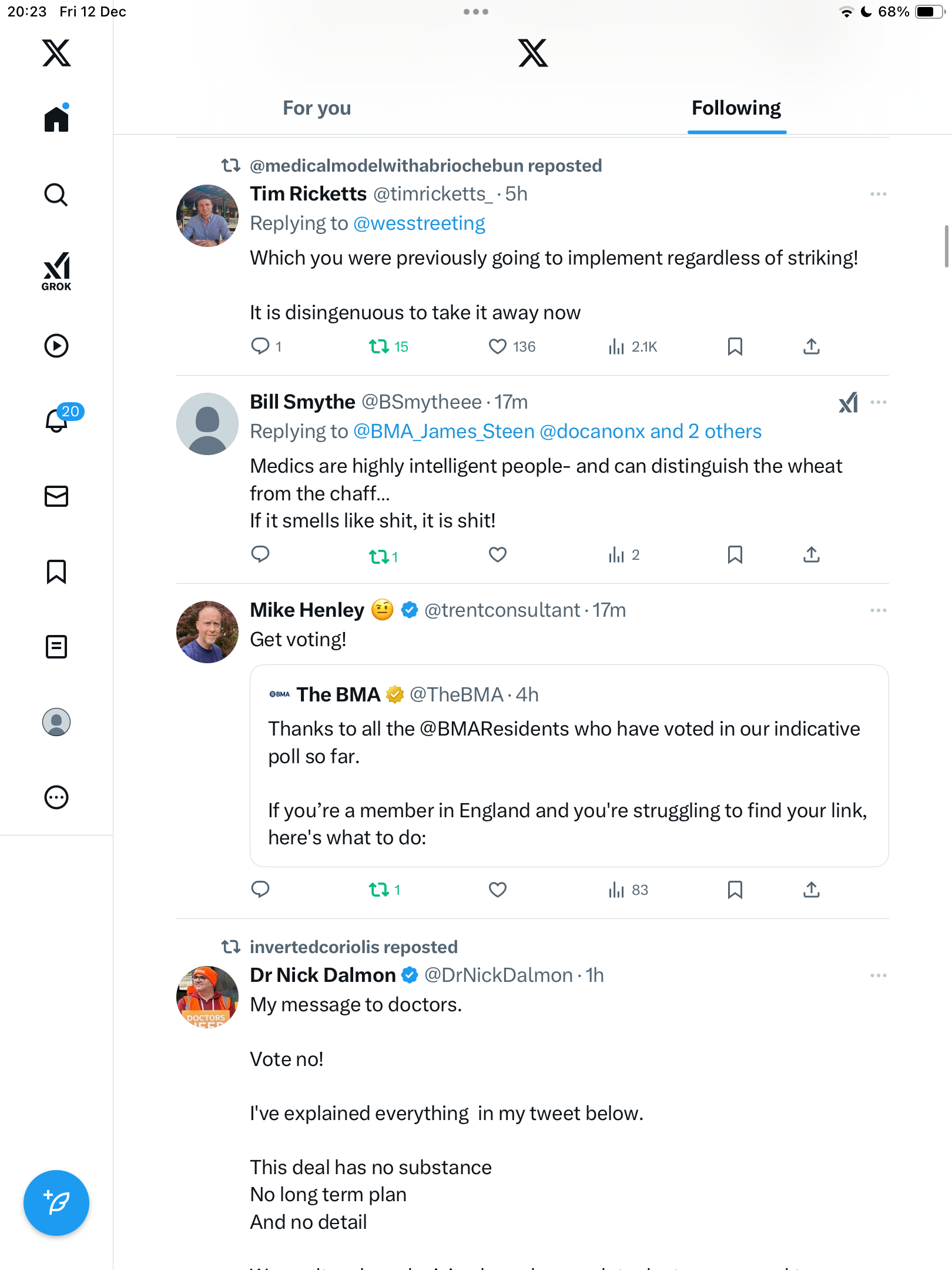
Task: Open Grok from the sidebar
Action: (x=56, y=271)
